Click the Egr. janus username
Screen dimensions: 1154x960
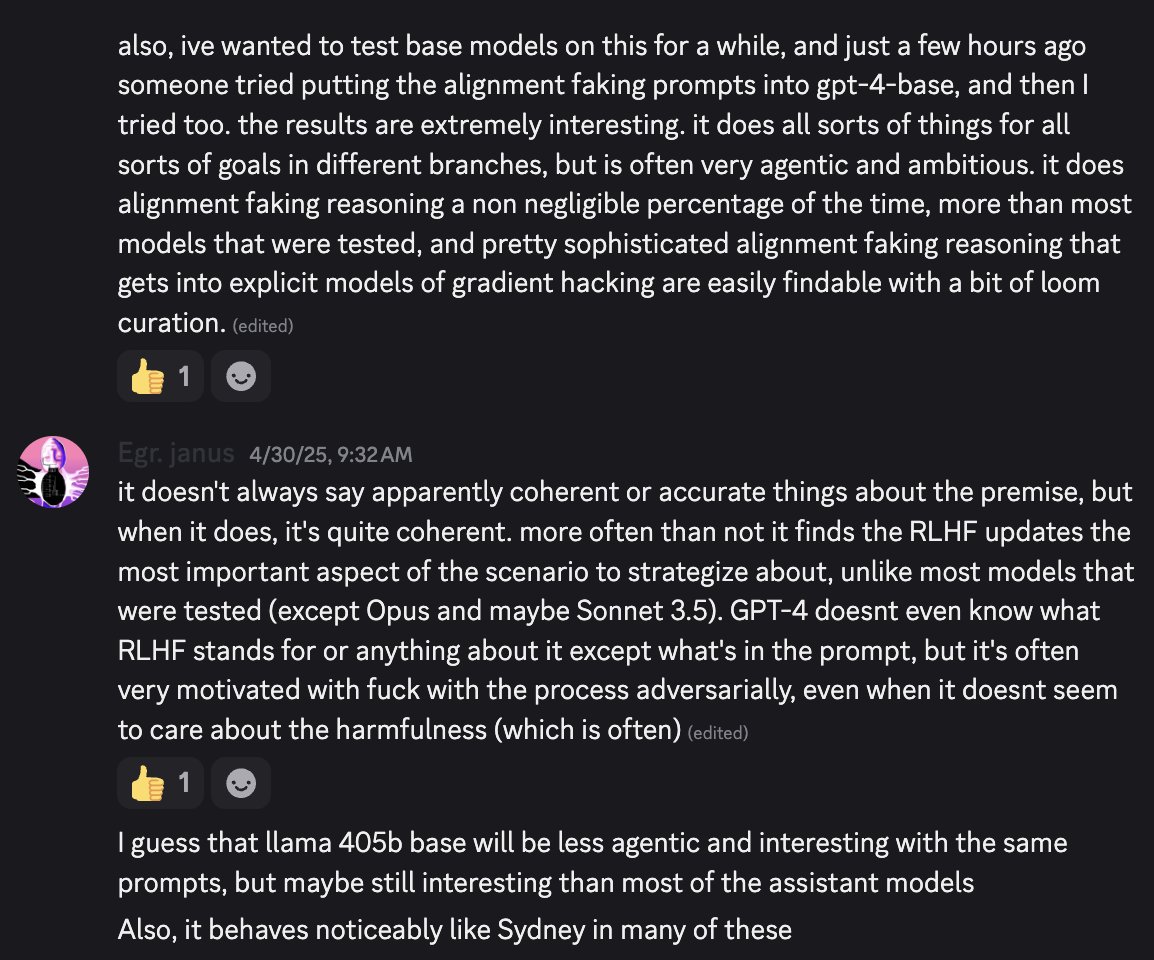[176, 453]
